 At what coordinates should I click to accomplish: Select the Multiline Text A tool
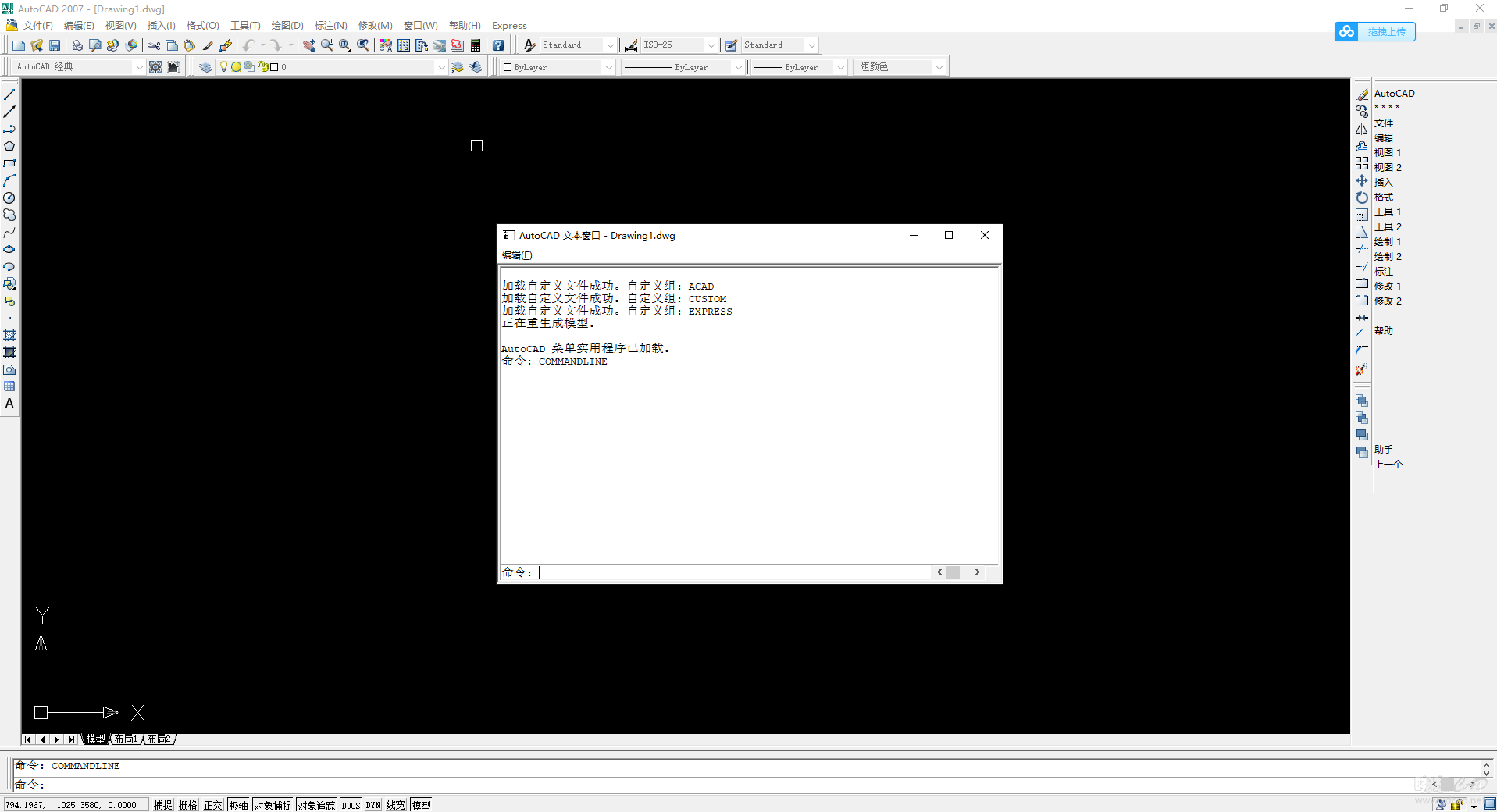click(9, 404)
